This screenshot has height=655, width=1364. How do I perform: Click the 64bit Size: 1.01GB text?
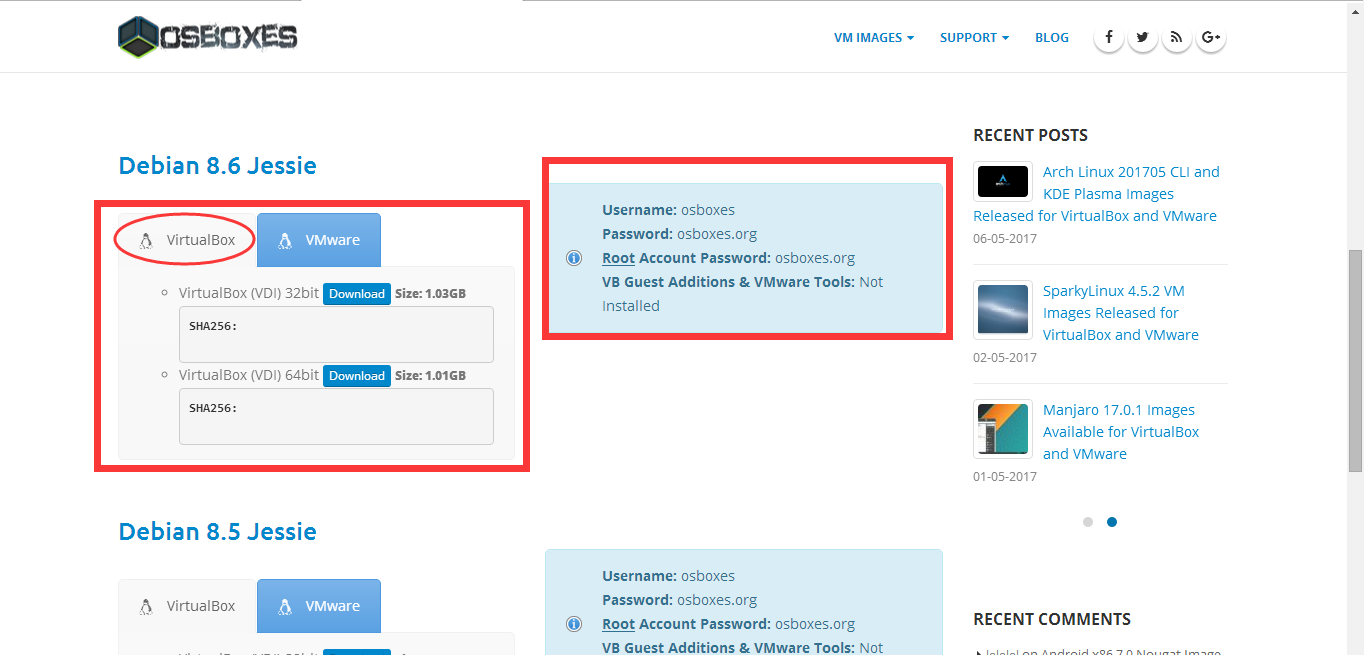[430, 376]
